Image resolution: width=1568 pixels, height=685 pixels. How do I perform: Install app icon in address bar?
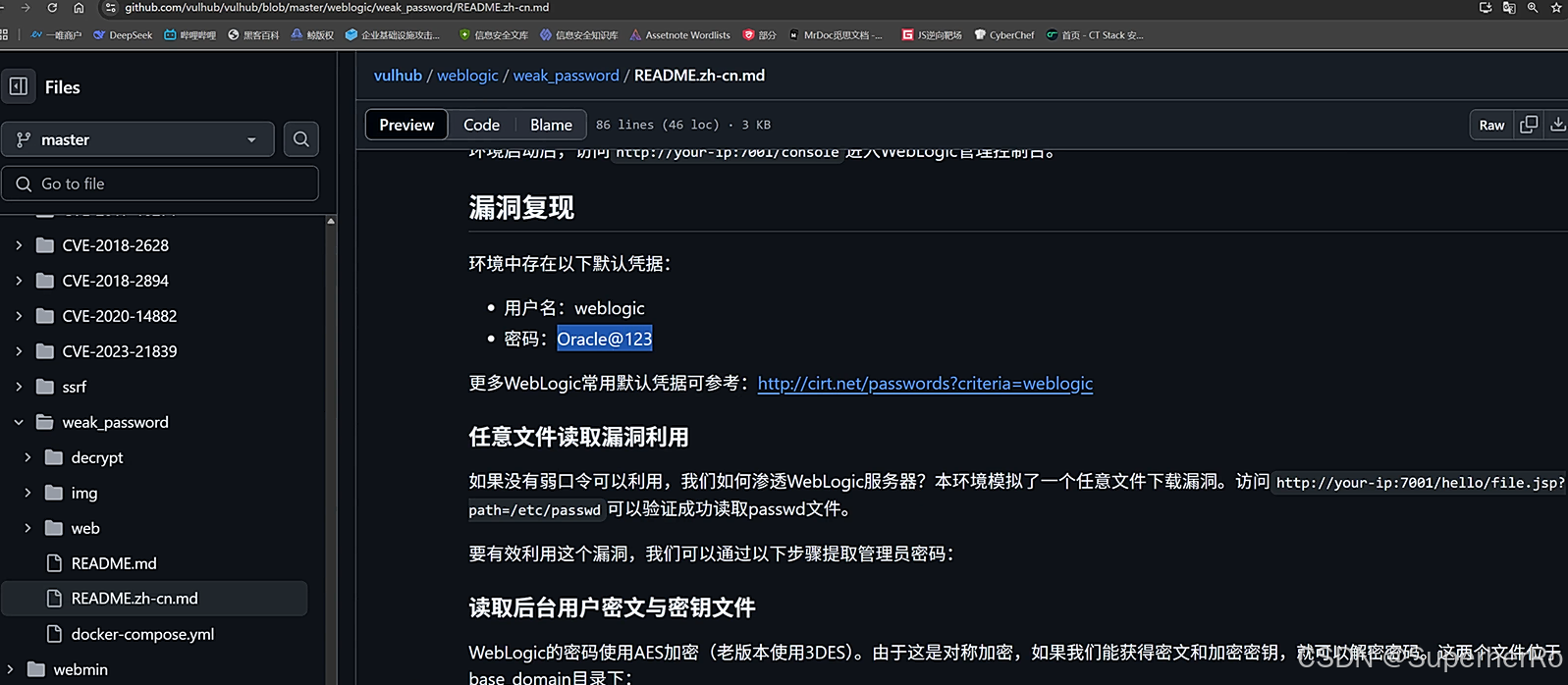point(1486,7)
